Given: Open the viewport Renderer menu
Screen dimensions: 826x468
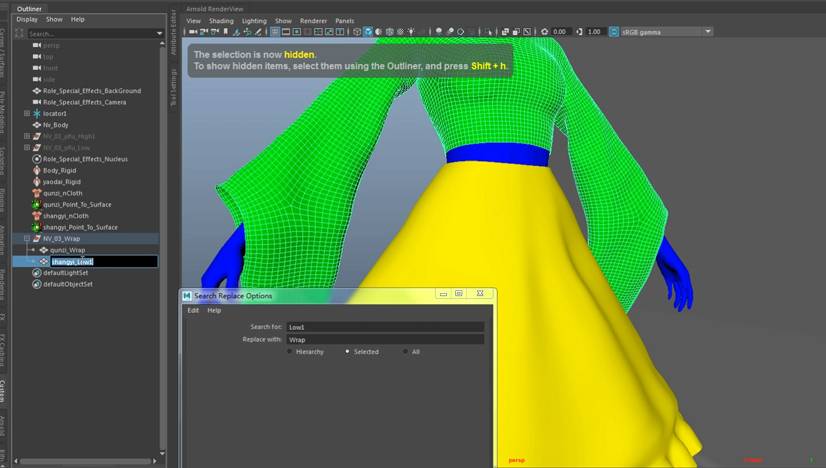Looking at the screenshot, I should tap(313, 21).
